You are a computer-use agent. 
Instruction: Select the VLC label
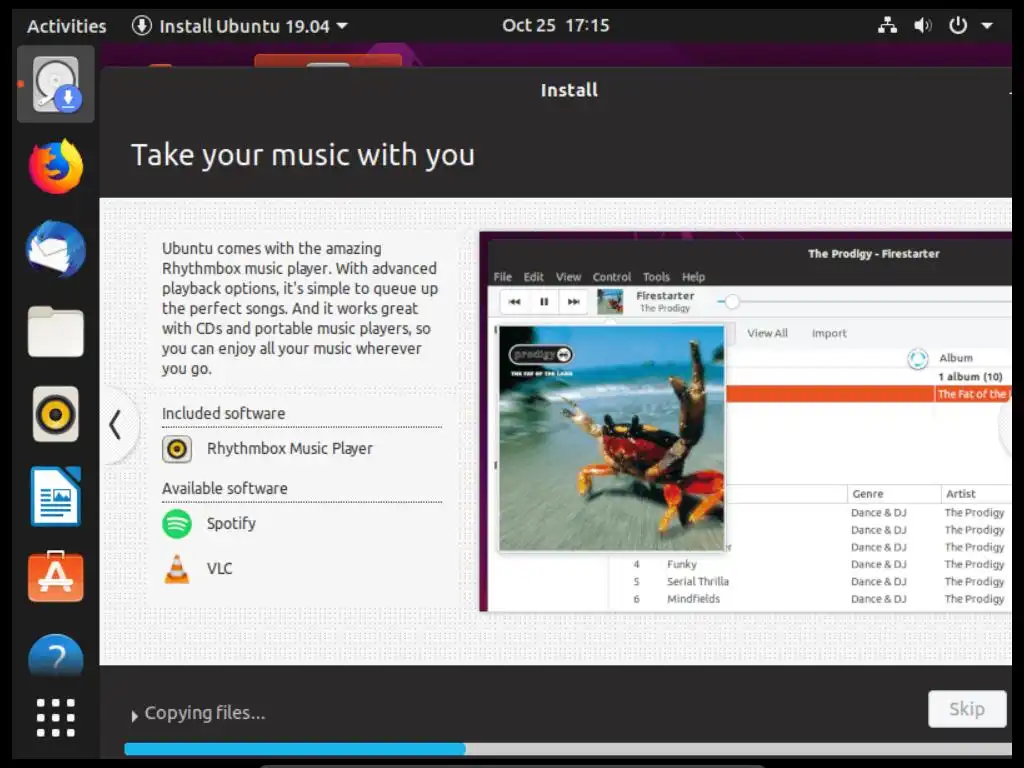point(219,569)
